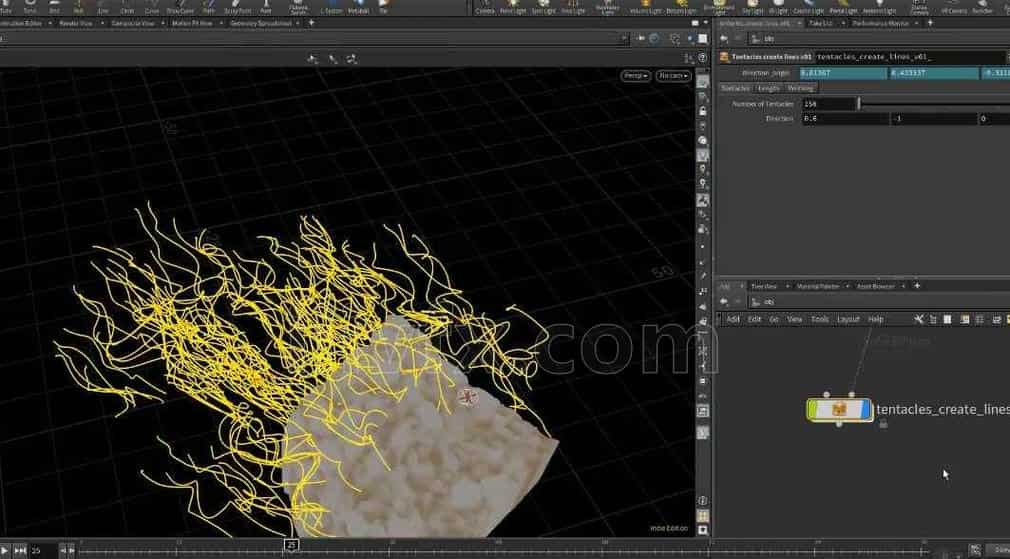Image resolution: width=1010 pixels, height=559 pixels.
Task: Click the Direction field showing -1
Action: pyautogui.click(x=933, y=118)
